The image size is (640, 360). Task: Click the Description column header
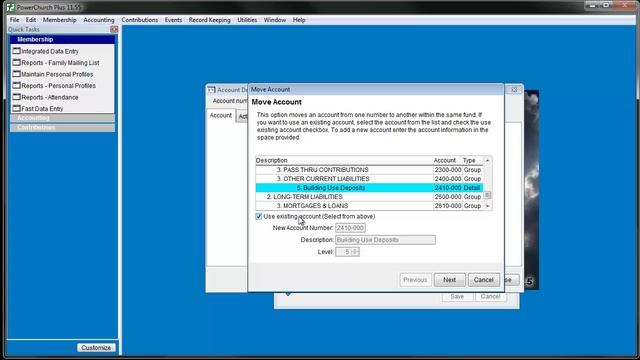[x=344, y=160]
